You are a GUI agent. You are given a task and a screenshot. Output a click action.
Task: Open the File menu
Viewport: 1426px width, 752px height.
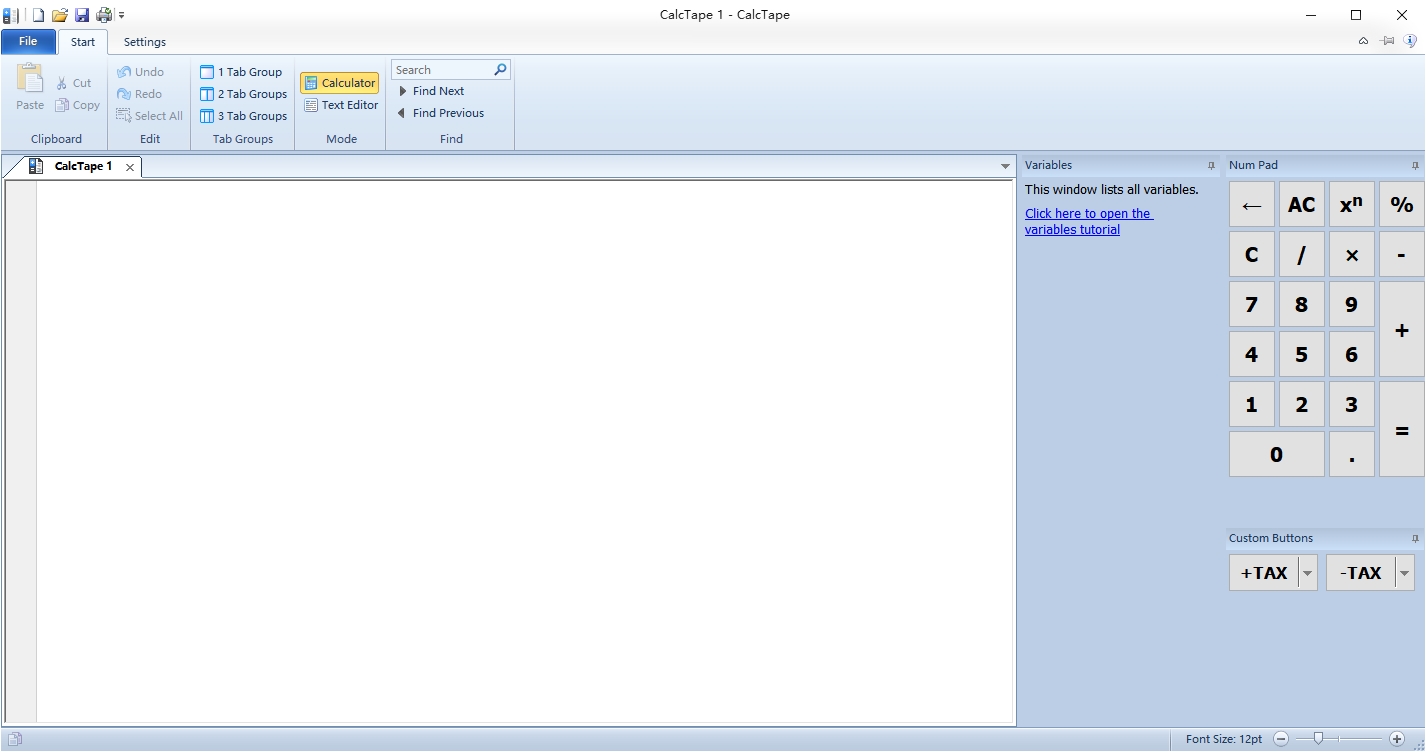(x=28, y=42)
